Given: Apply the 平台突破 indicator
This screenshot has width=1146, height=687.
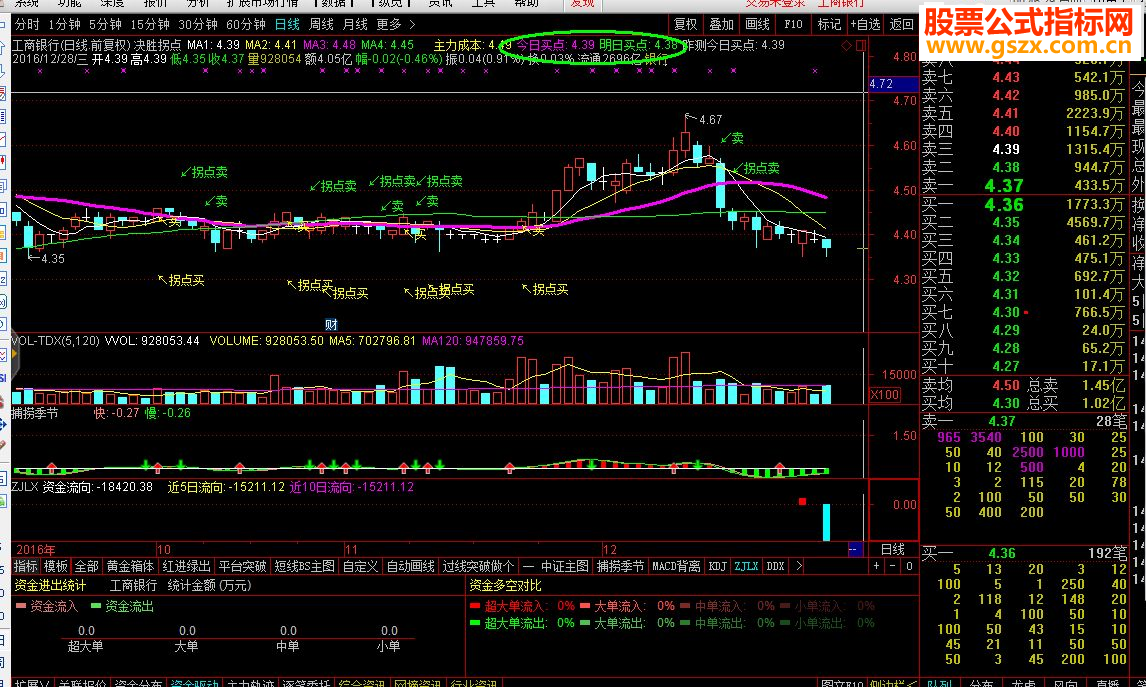Looking at the screenshot, I should click(x=243, y=566).
